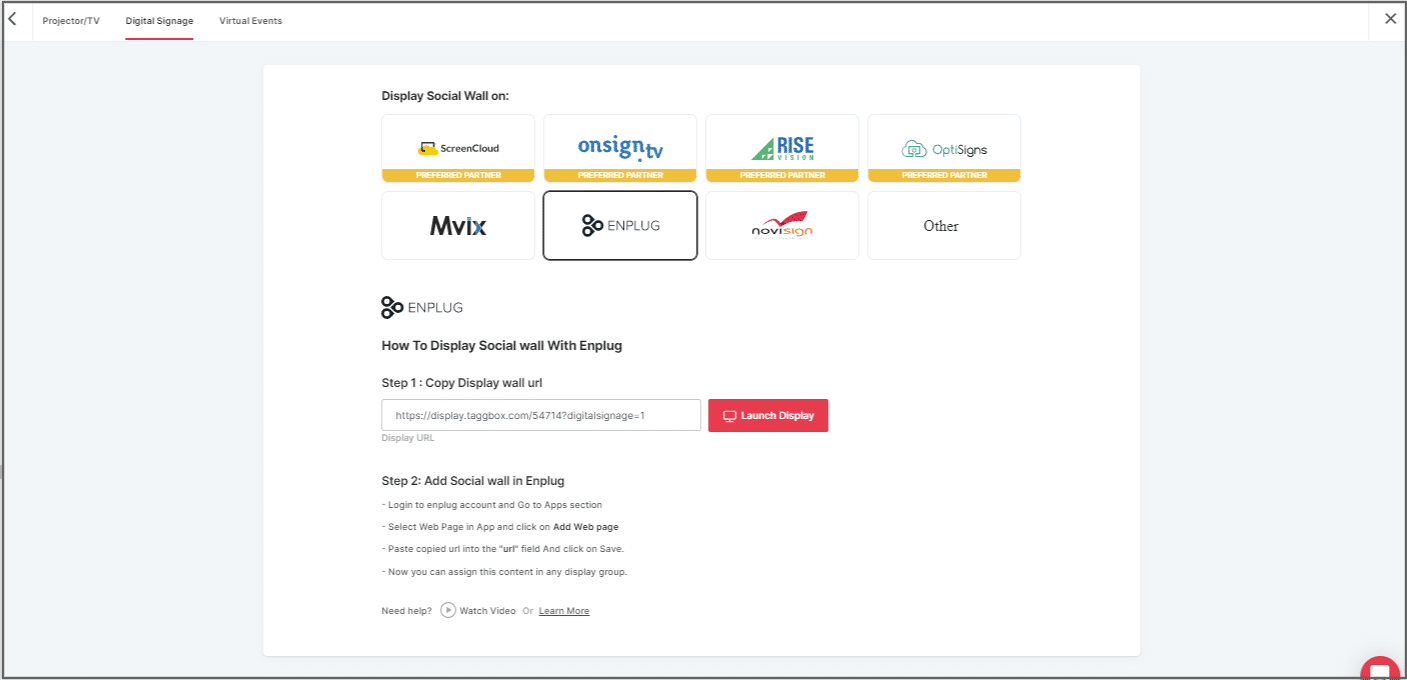Switch to the Virtual Events tab
1407x680 pixels.
[x=250, y=21]
